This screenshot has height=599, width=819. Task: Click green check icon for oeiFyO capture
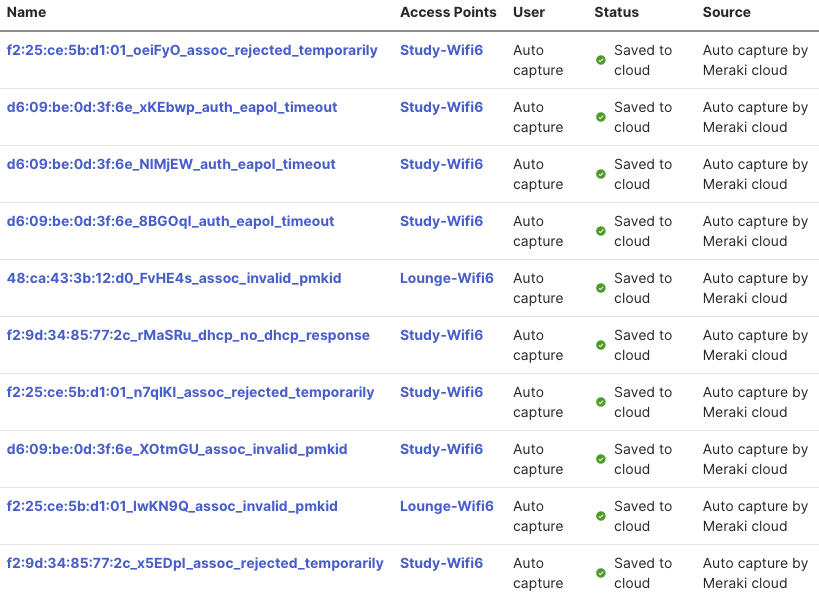(601, 60)
